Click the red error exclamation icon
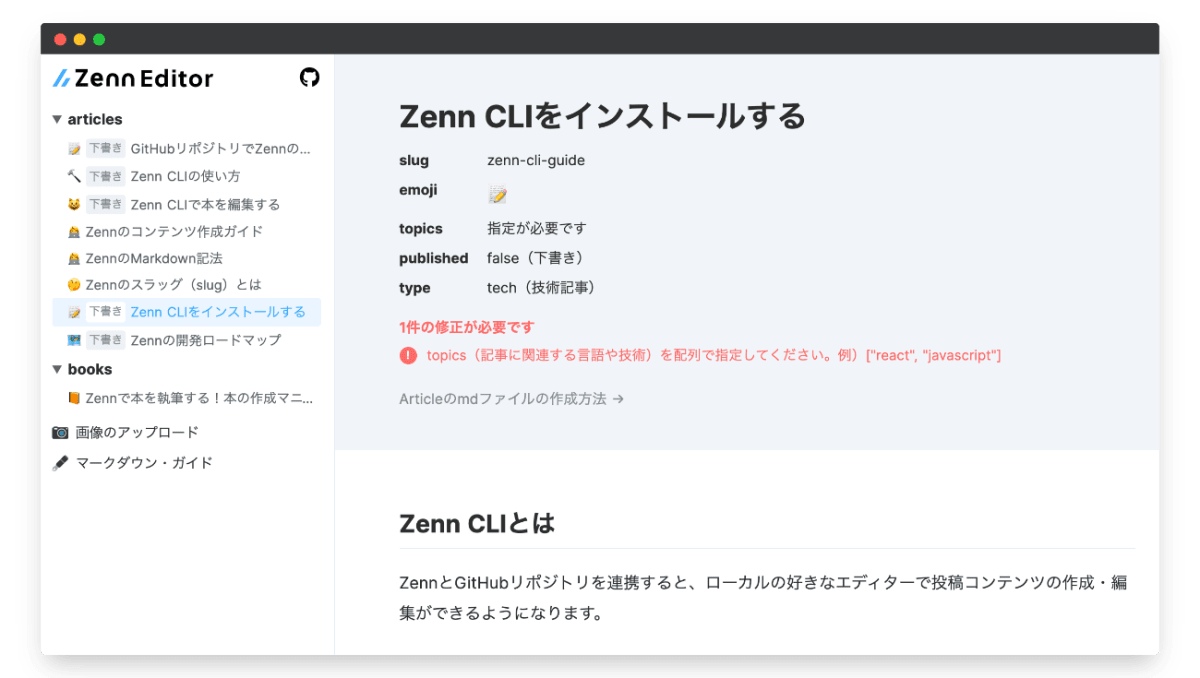 pos(408,355)
